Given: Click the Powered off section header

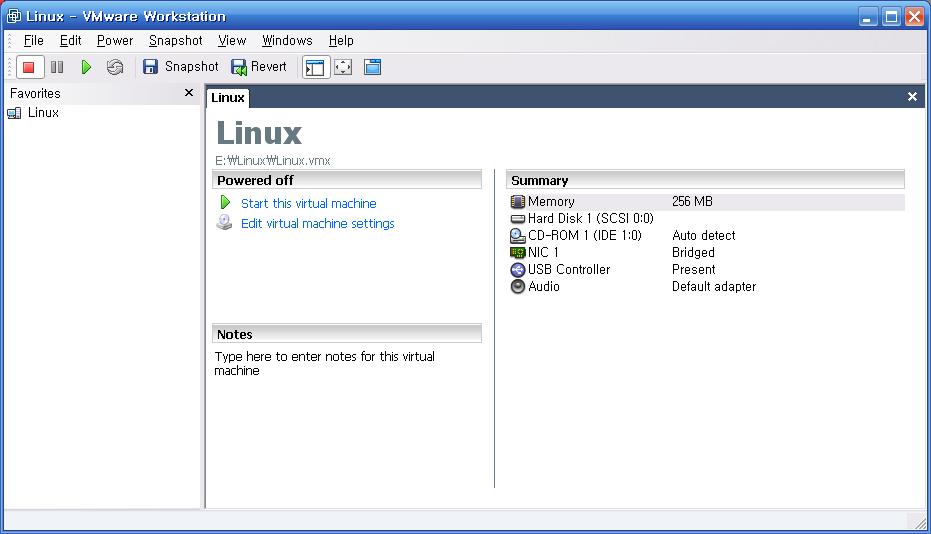Looking at the screenshot, I should tap(347, 180).
